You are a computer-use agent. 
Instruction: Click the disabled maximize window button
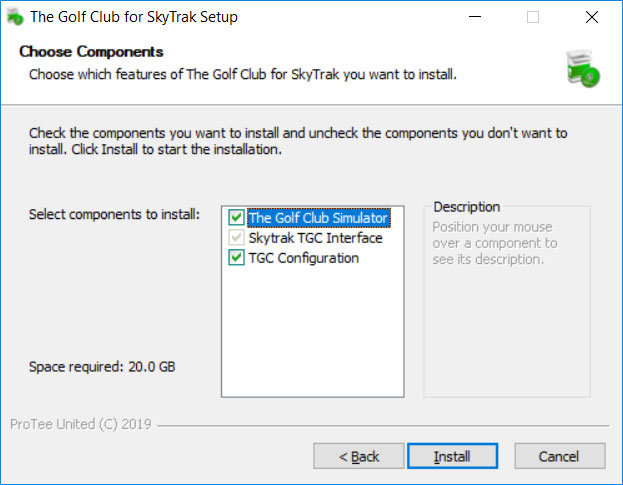(533, 17)
